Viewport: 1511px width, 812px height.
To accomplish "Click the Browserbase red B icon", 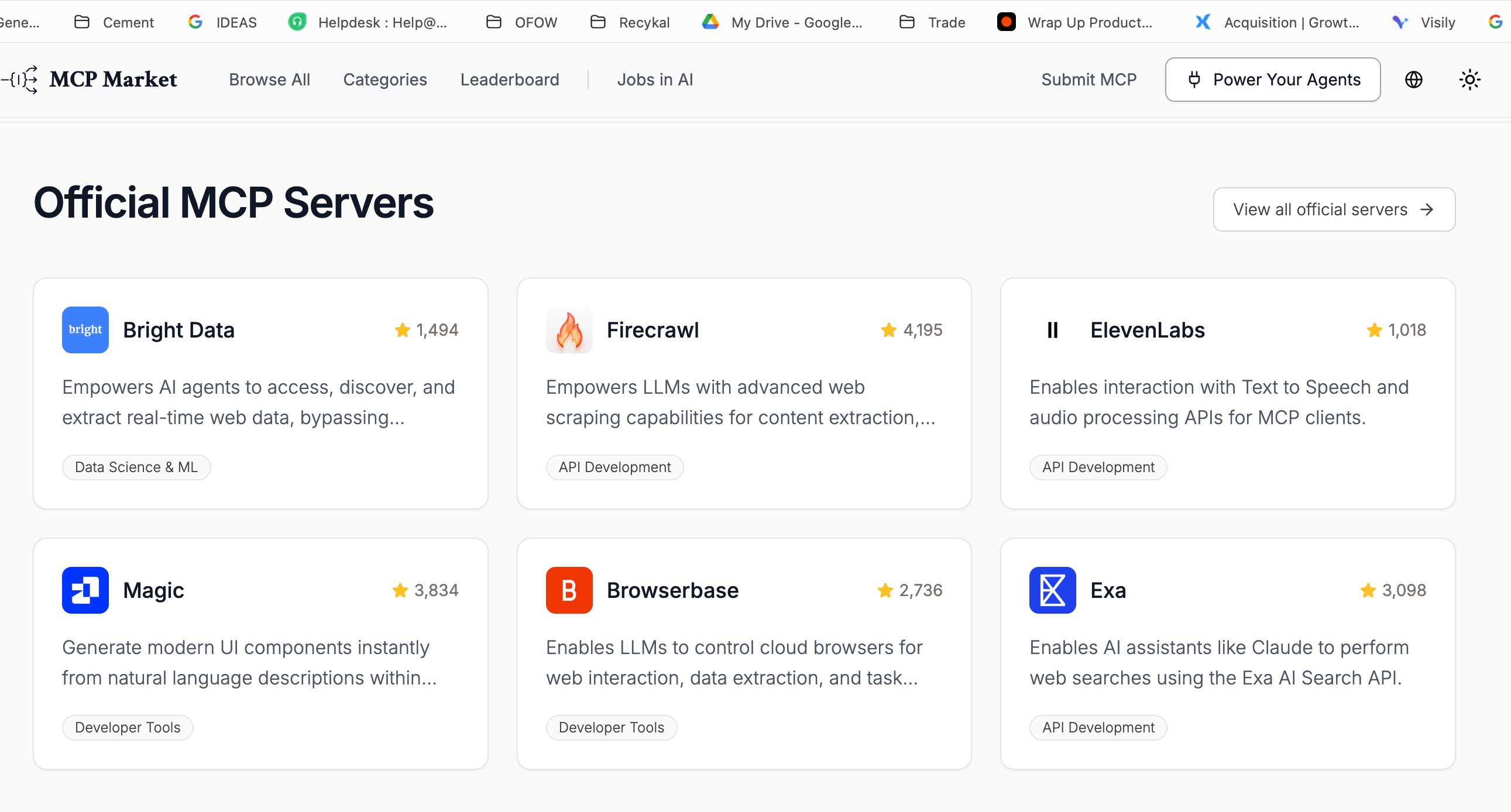I will [568, 590].
